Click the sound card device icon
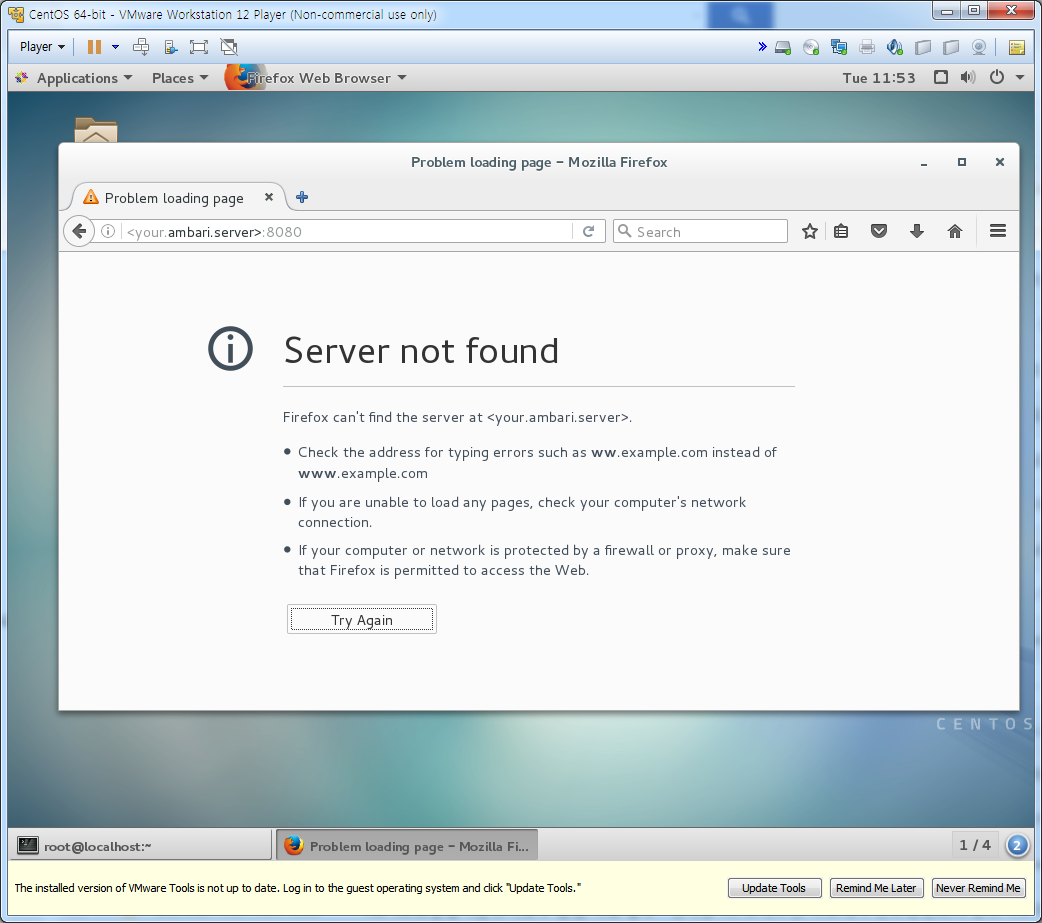 click(x=894, y=47)
